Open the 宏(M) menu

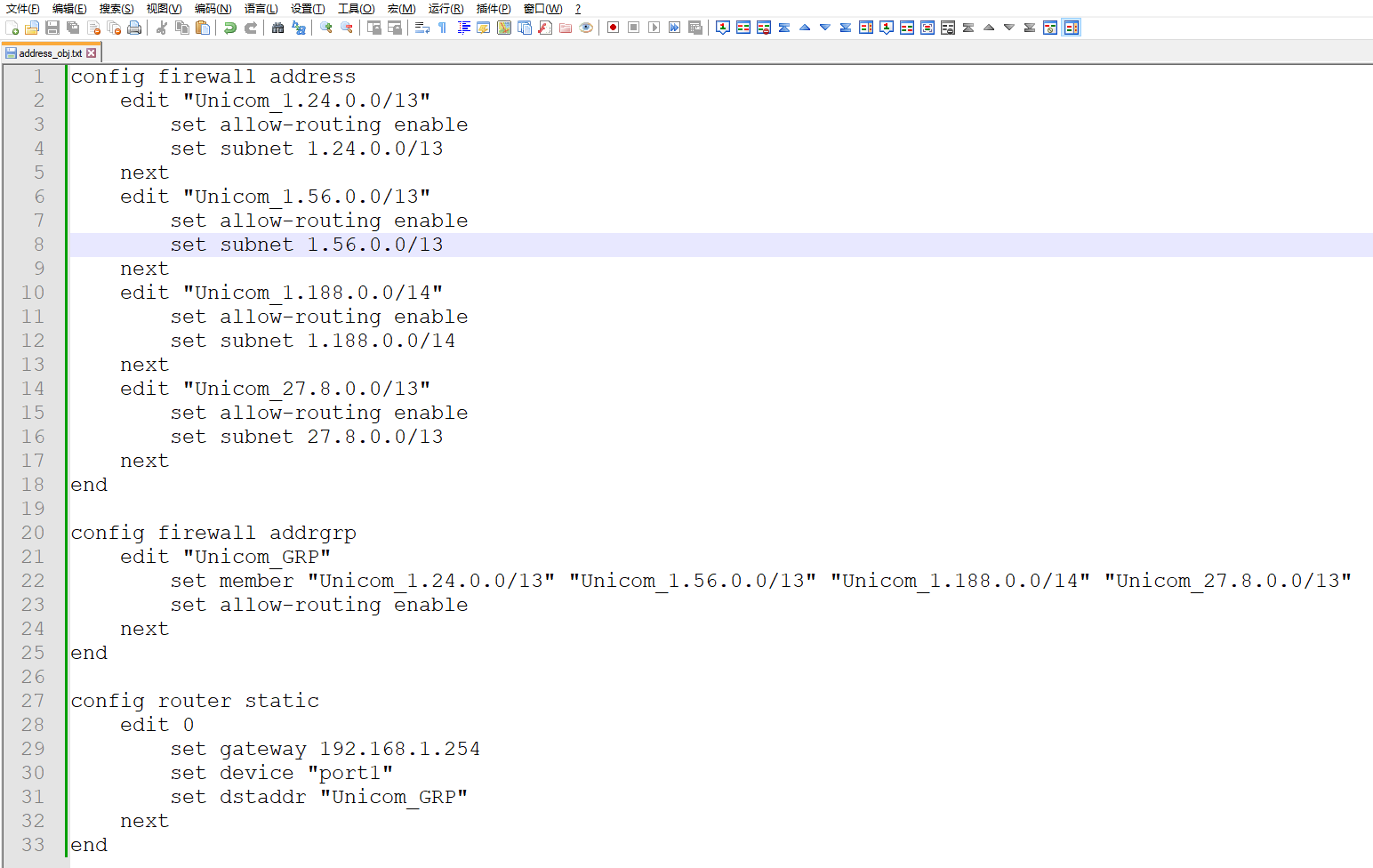click(401, 9)
